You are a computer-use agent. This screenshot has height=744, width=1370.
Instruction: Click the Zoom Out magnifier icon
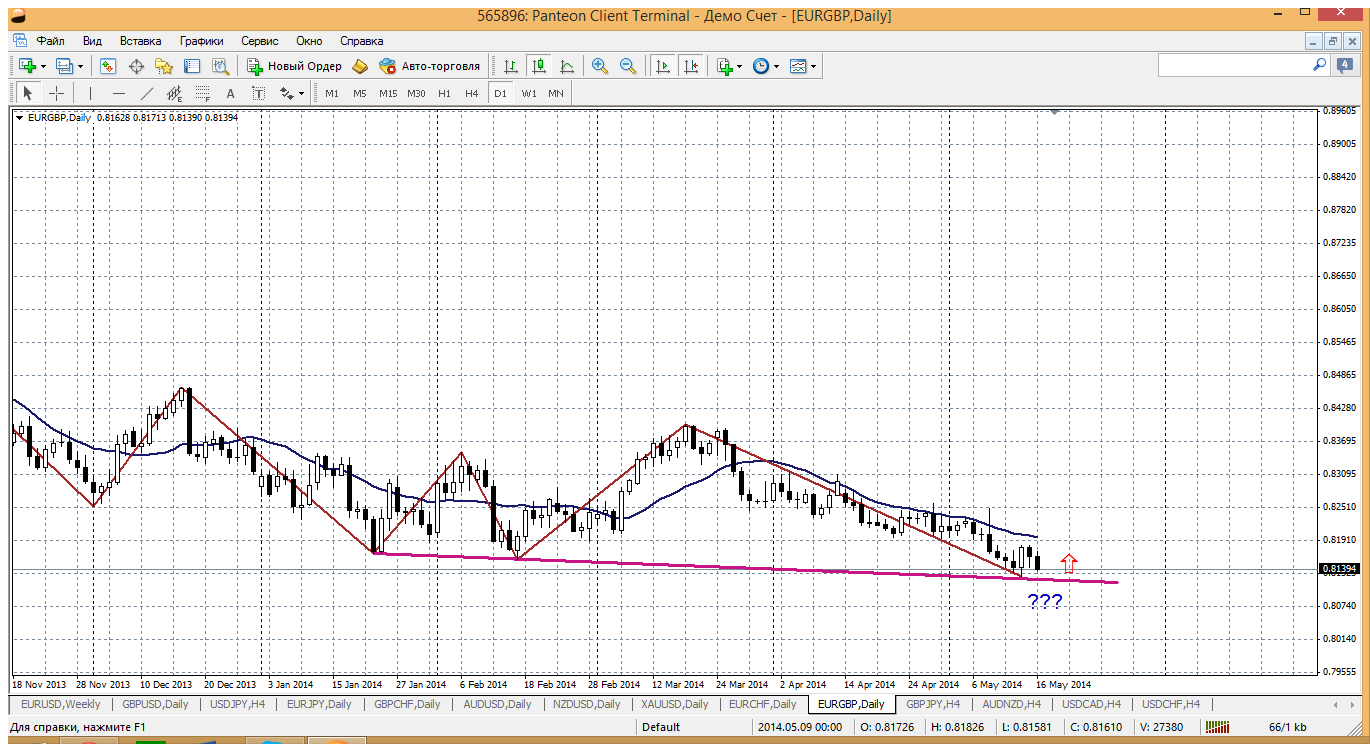(628, 66)
